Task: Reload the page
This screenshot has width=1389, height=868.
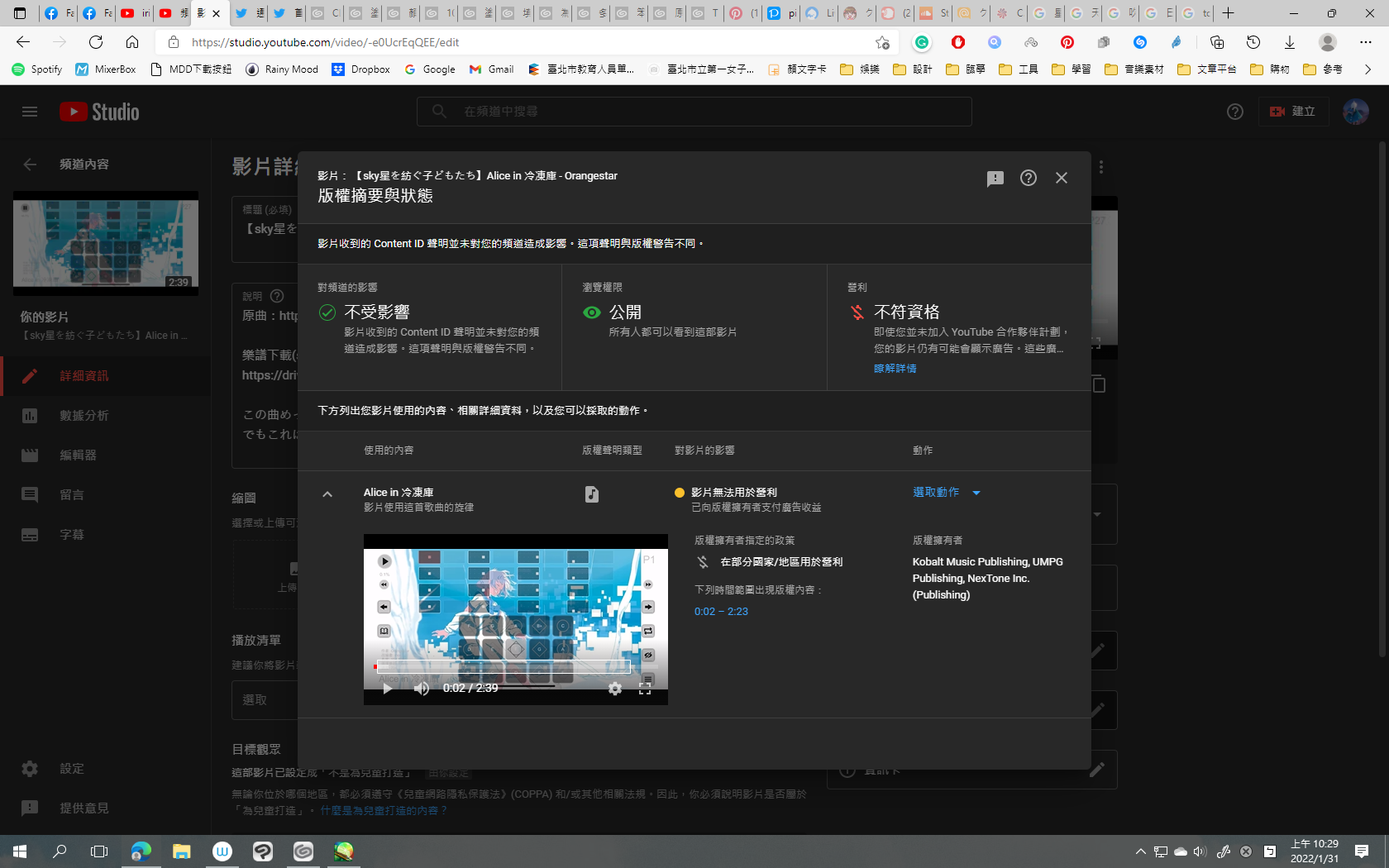Action: (x=96, y=42)
